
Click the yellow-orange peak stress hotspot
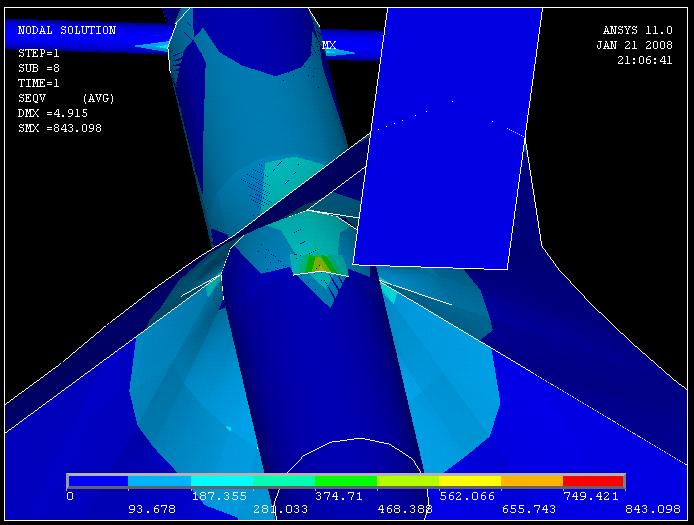(320, 265)
